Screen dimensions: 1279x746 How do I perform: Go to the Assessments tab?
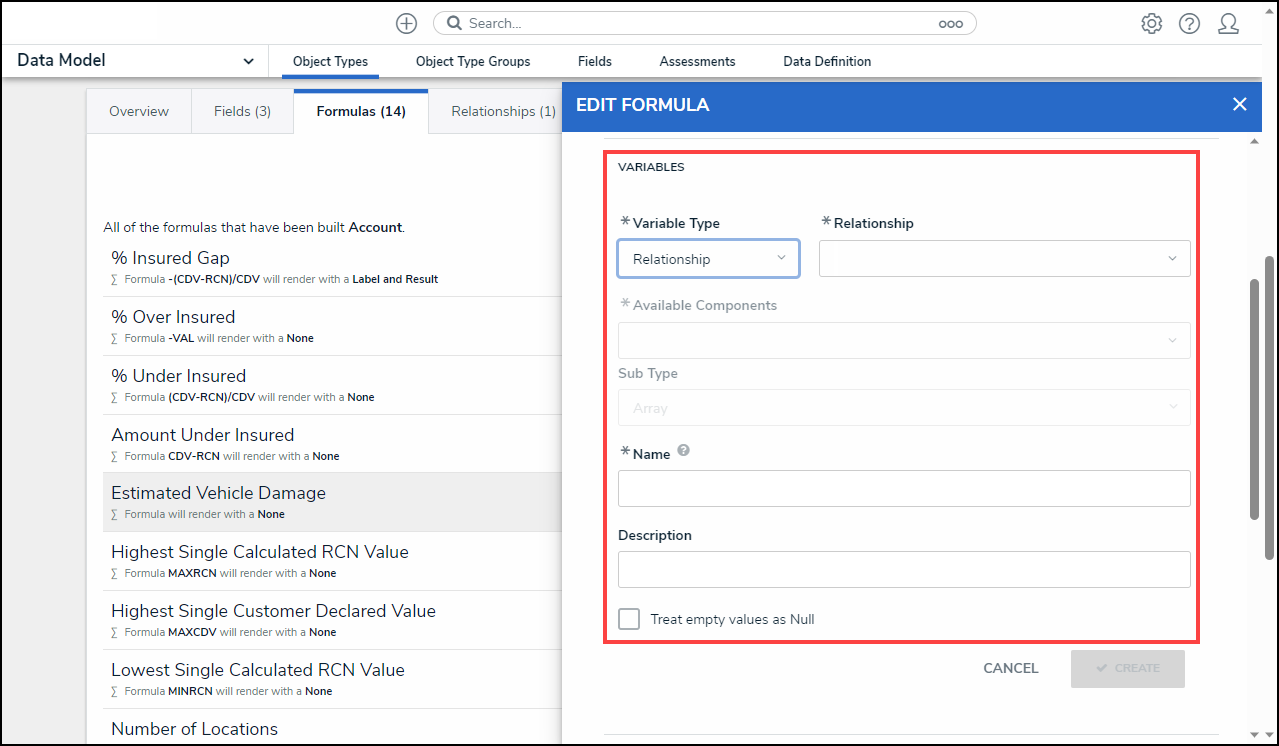(x=697, y=61)
